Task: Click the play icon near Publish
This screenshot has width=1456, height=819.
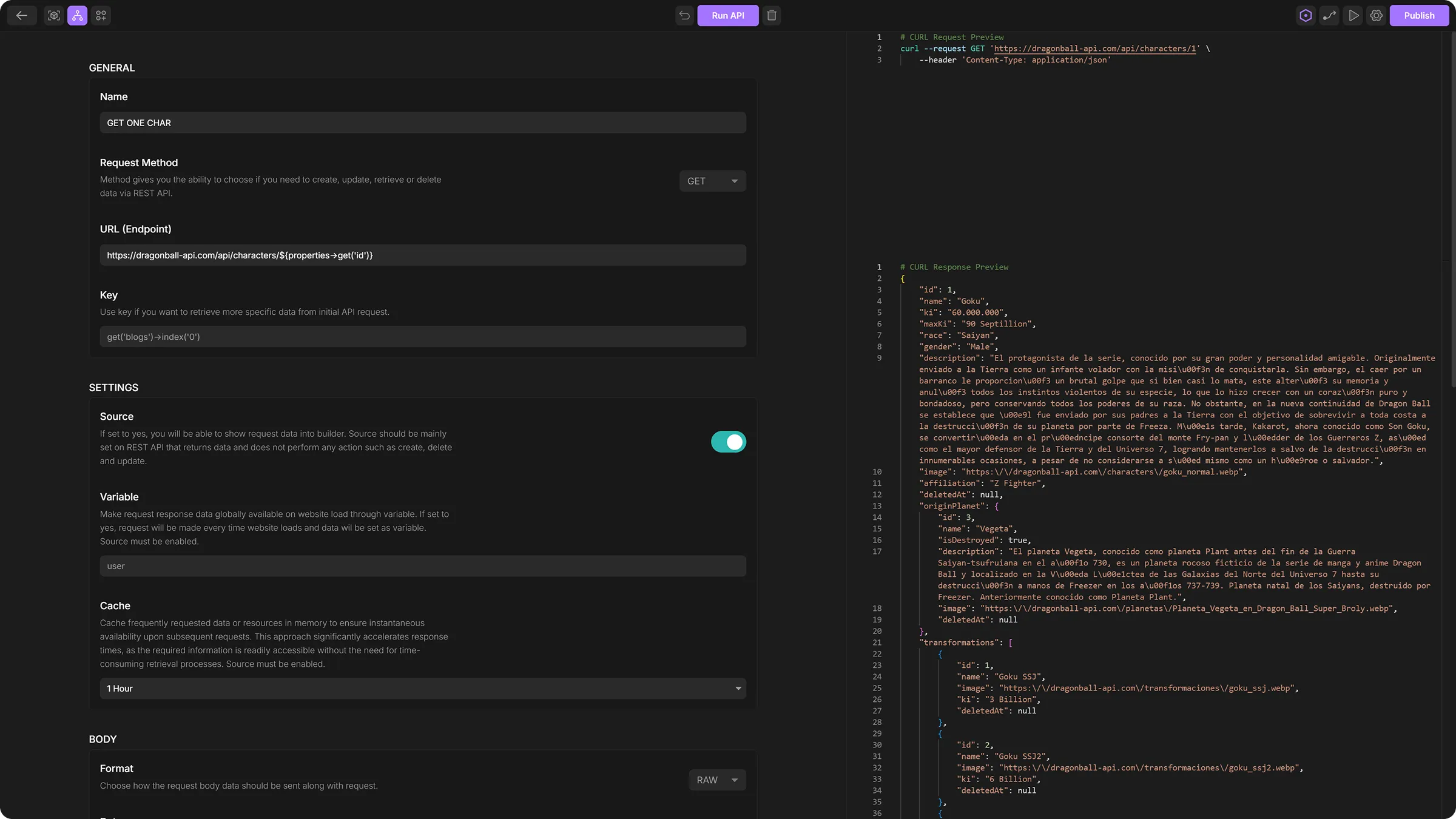Action: pyautogui.click(x=1353, y=15)
